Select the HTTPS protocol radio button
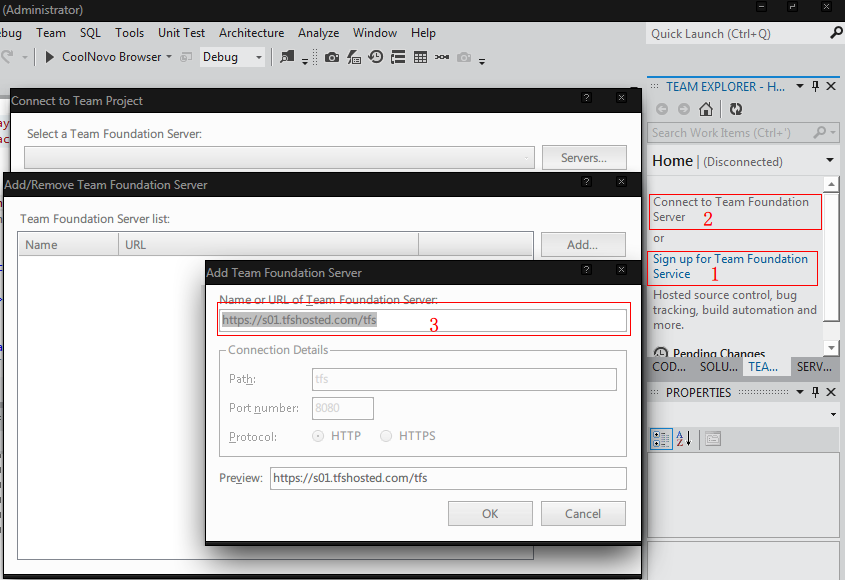The image size is (845, 580). [x=386, y=436]
